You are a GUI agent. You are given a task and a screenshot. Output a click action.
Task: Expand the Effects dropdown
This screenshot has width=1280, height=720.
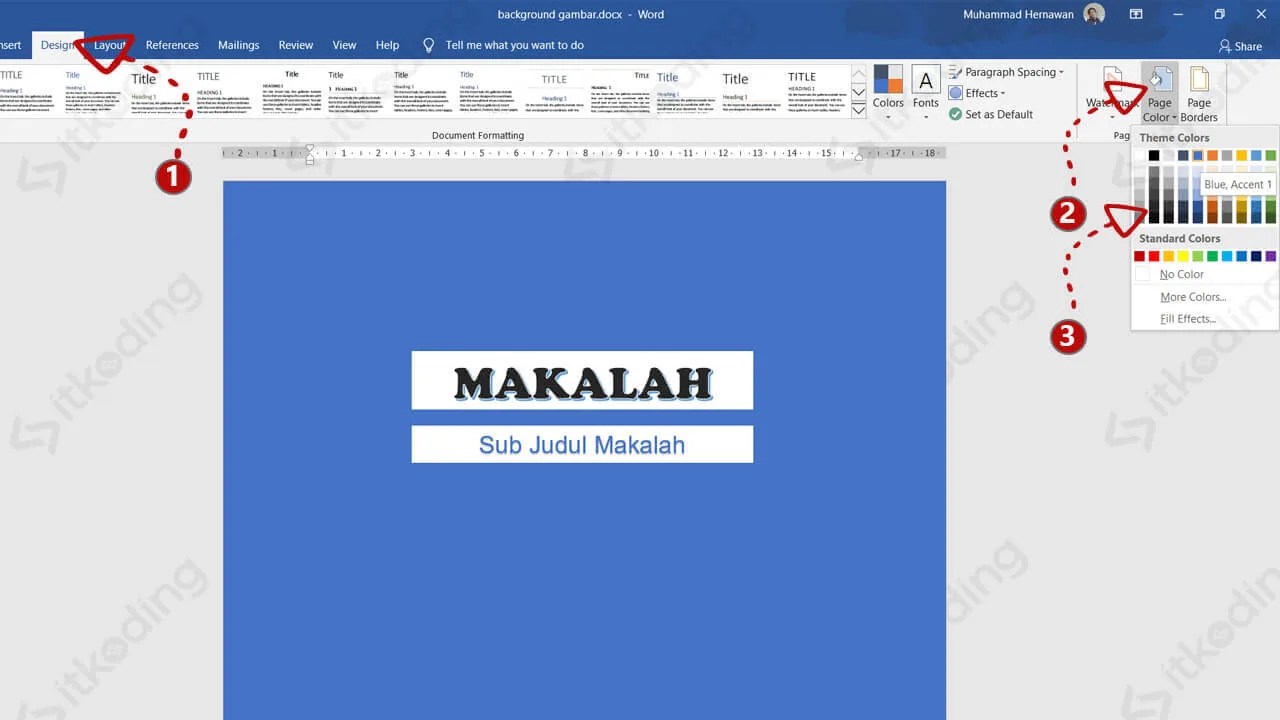(x=977, y=93)
